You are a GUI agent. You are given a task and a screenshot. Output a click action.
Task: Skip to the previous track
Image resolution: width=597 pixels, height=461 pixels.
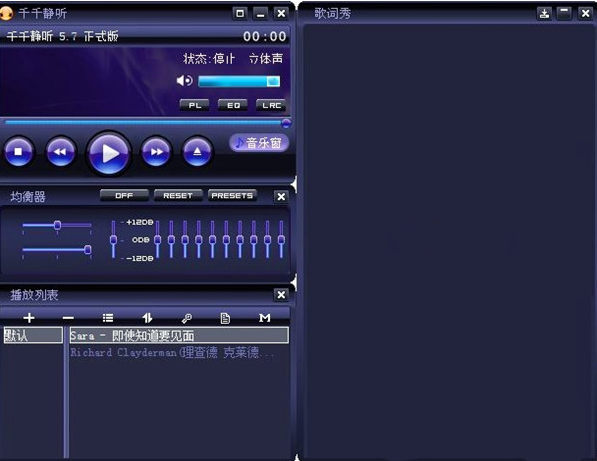(60, 152)
